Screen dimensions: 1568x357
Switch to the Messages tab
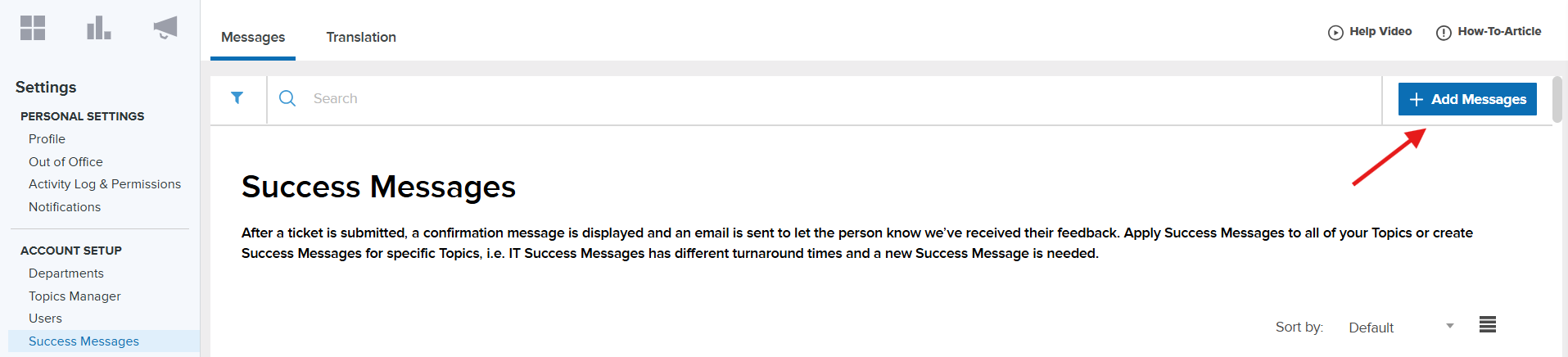click(253, 38)
